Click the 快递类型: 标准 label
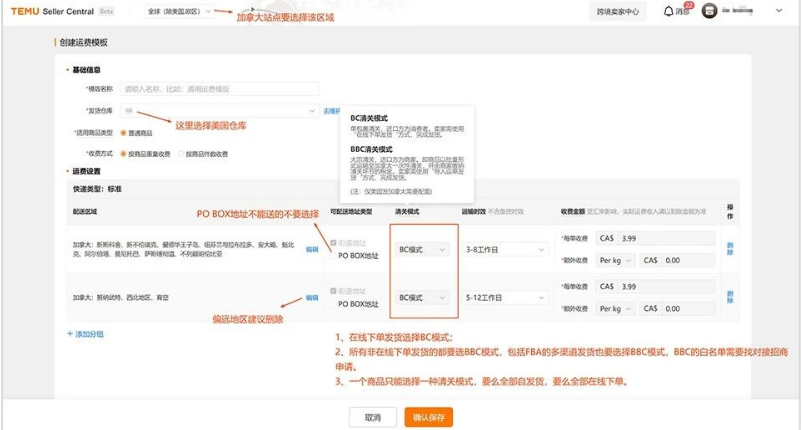 point(98,189)
